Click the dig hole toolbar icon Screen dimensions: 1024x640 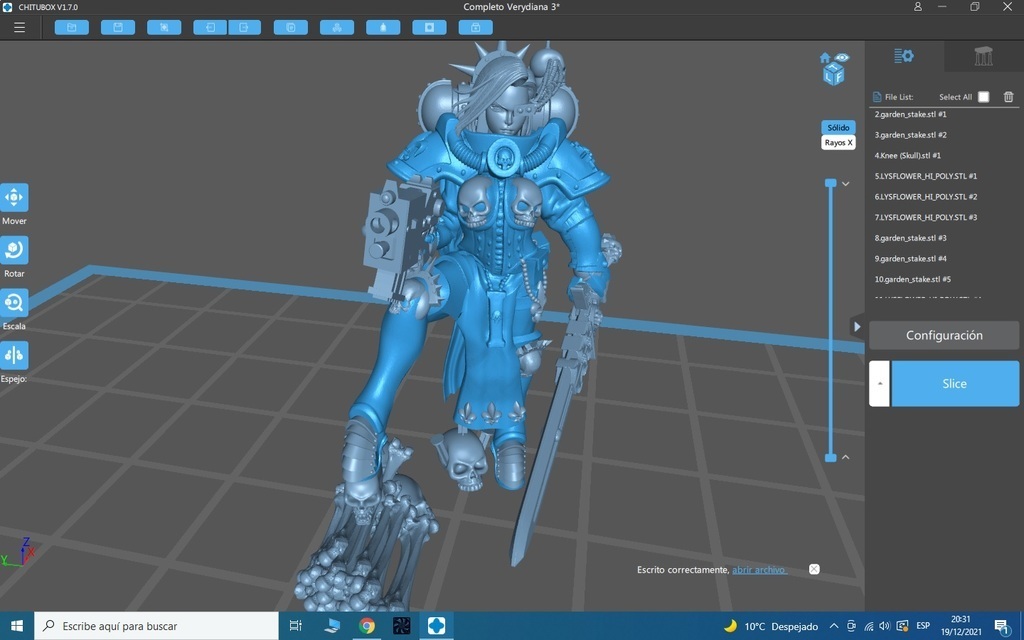pyautogui.click(x=429, y=27)
